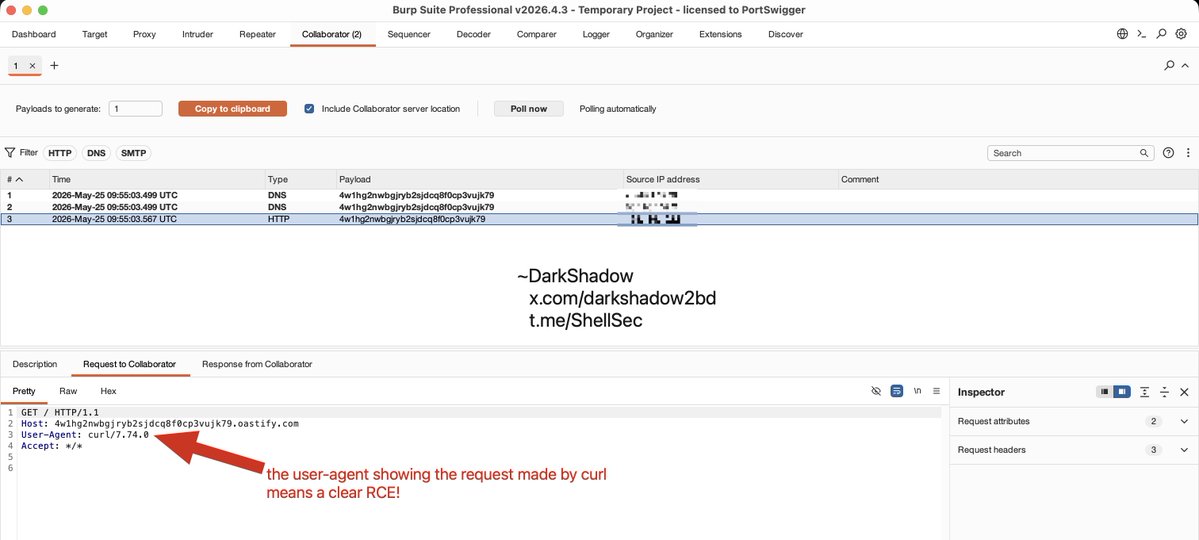
Task: Select interaction row 3 with HTTP type
Action: tap(599, 219)
